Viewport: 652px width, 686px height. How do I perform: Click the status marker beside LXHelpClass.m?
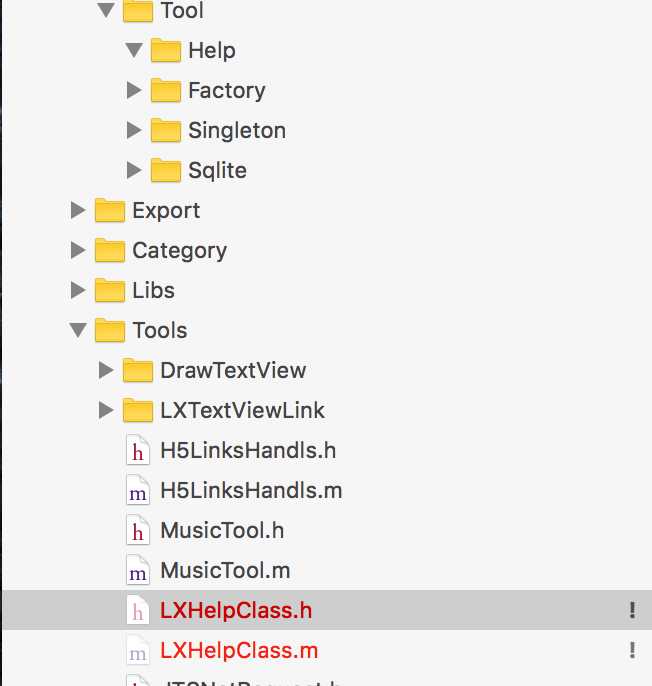tap(632, 650)
